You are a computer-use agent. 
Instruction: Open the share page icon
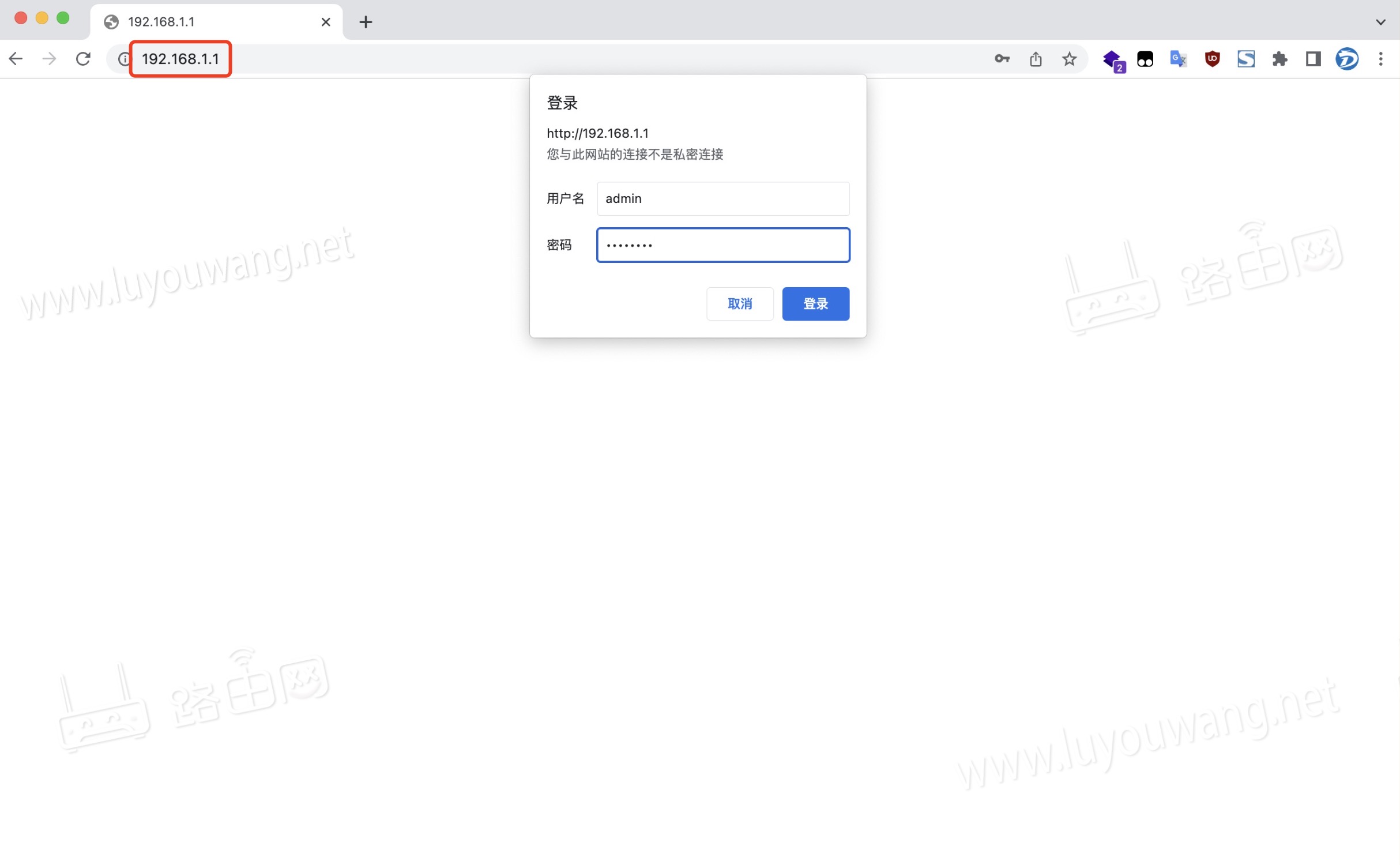pyautogui.click(x=1036, y=58)
